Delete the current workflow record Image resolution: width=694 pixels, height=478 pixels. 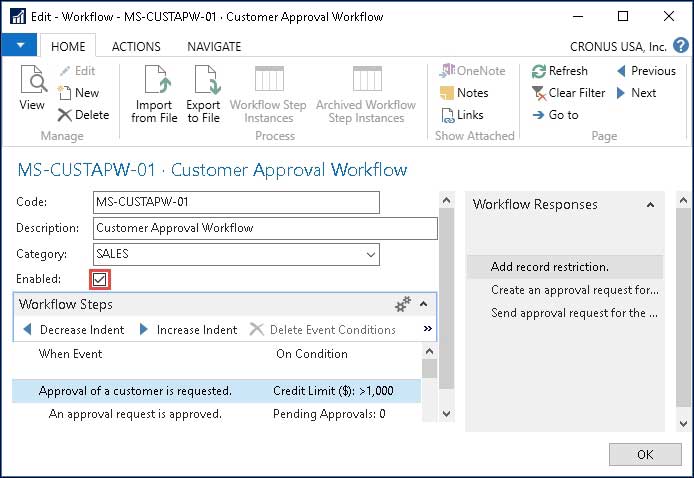tap(83, 115)
